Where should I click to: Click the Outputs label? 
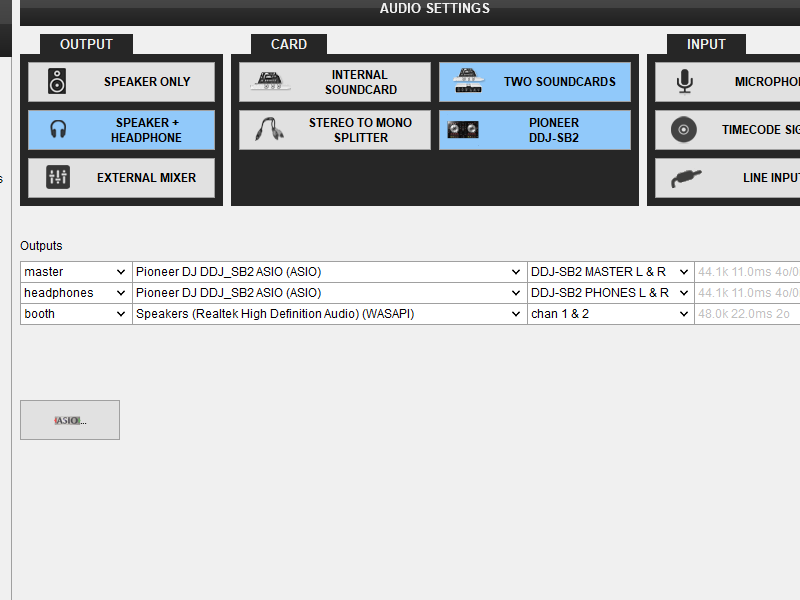41,246
